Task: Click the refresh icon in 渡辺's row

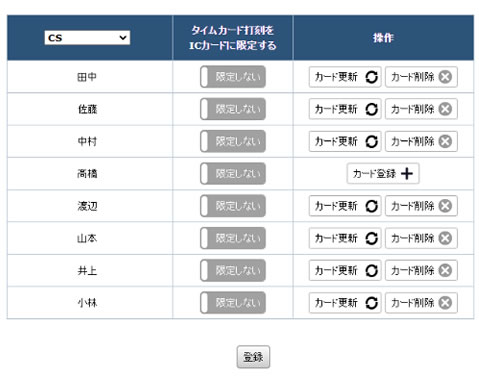Action: click(371, 206)
